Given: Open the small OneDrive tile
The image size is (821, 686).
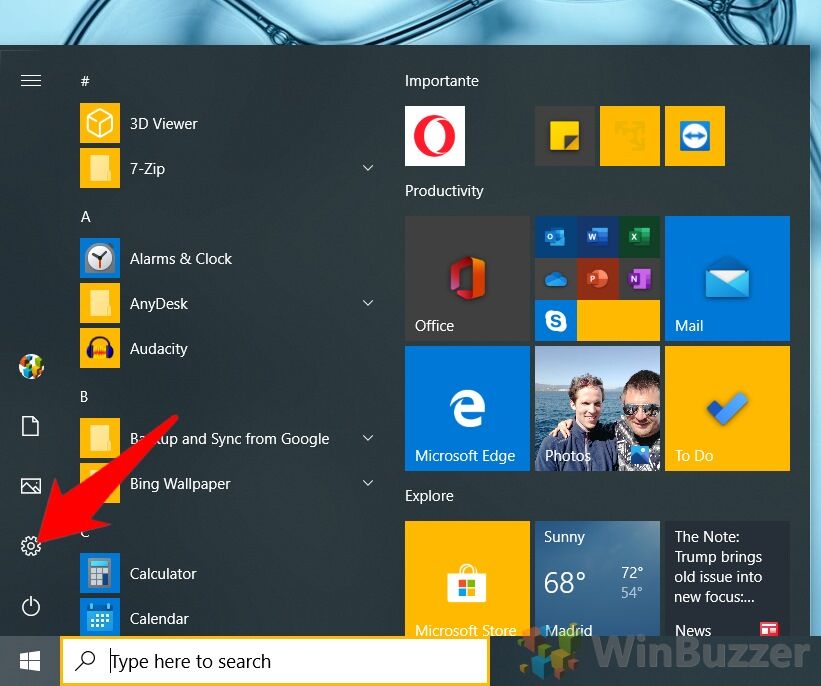Looking at the screenshot, I should click(x=556, y=279).
